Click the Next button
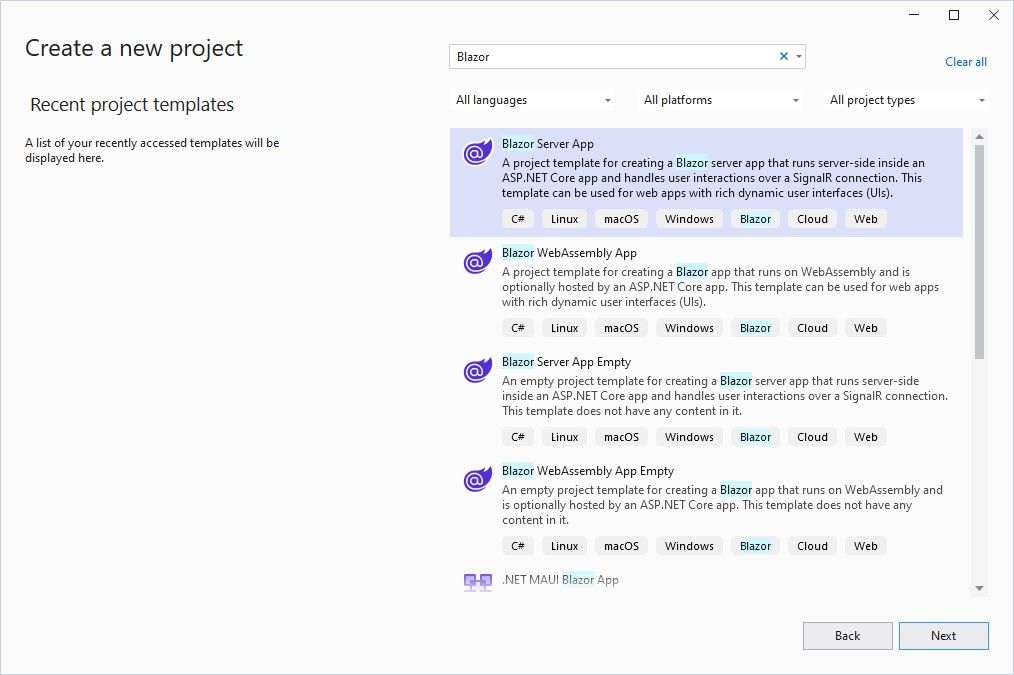This screenshot has height=675, width=1014. click(x=943, y=635)
